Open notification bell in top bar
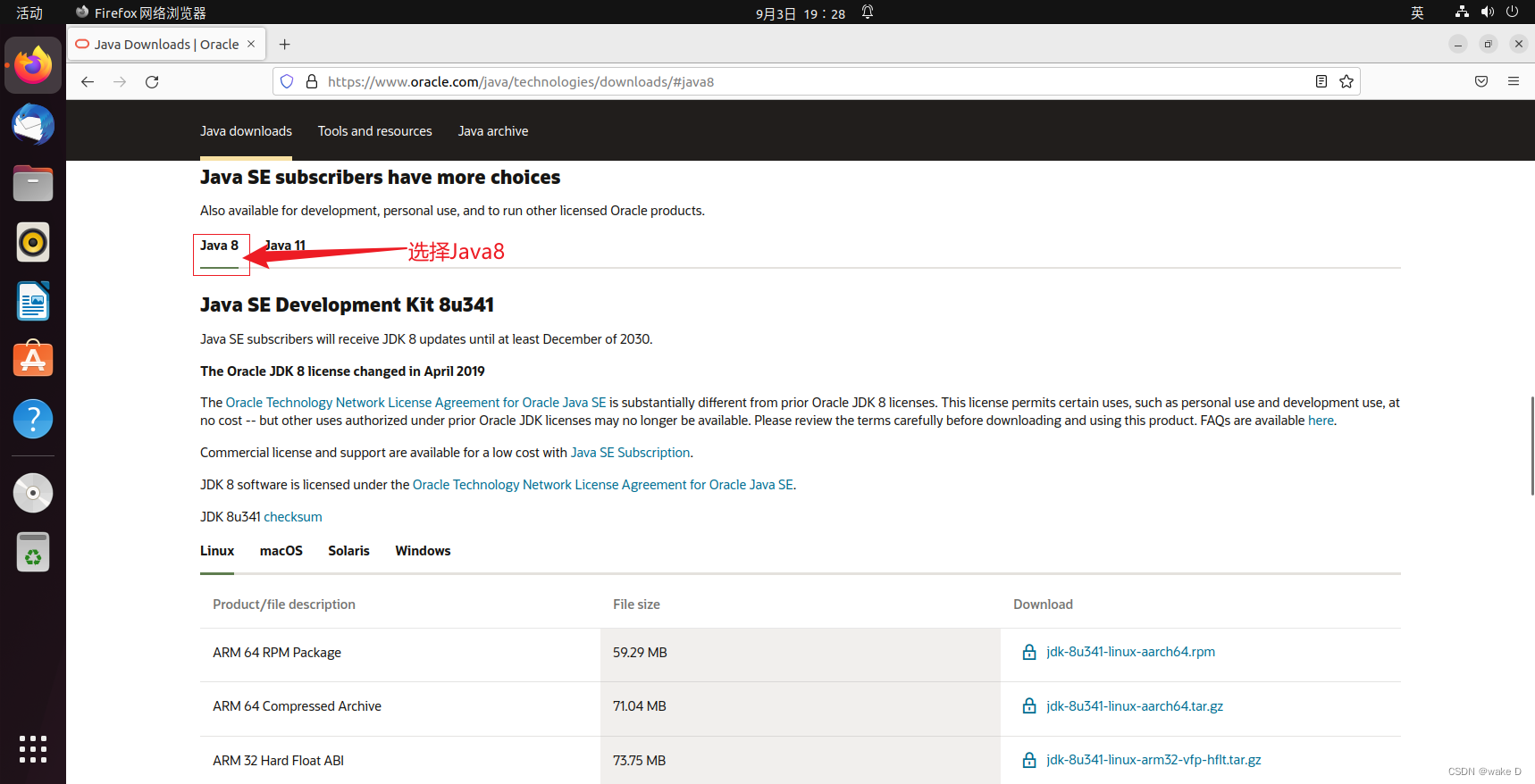Screen dimensions: 1535x784 [868, 13]
